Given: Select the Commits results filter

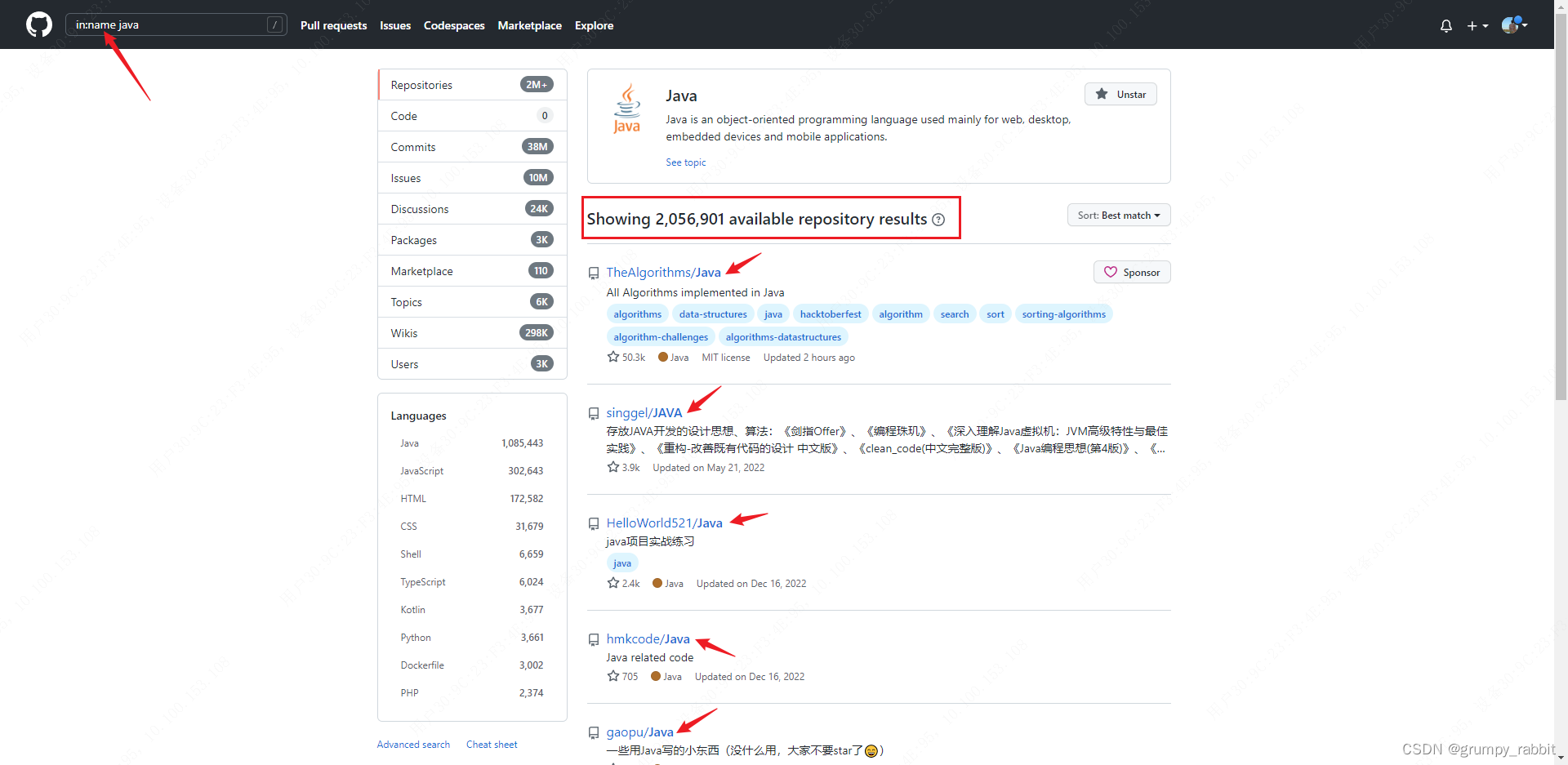Looking at the screenshot, I should [x=472, y=147].
